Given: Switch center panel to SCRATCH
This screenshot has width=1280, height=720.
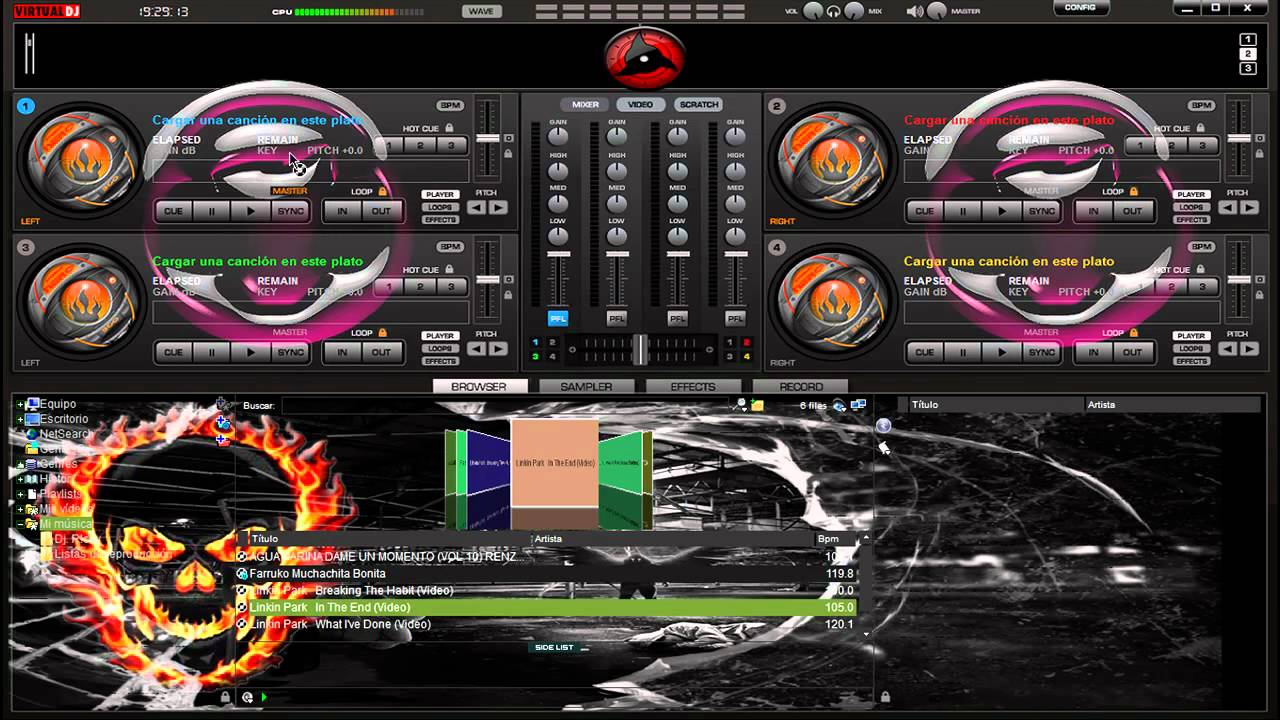Looking at the screenshot, I should click(x=698, y=105).
